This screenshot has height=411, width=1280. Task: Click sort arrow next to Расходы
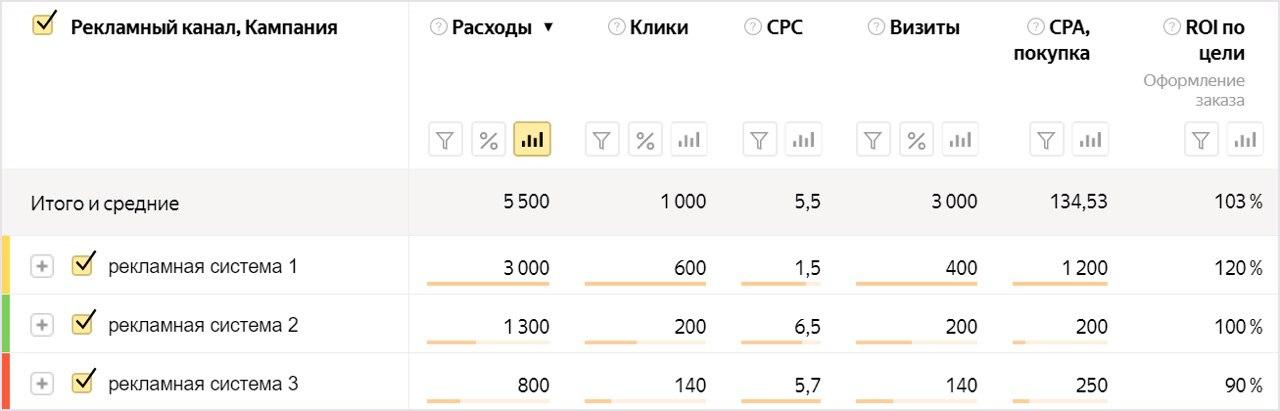[547, 28]
